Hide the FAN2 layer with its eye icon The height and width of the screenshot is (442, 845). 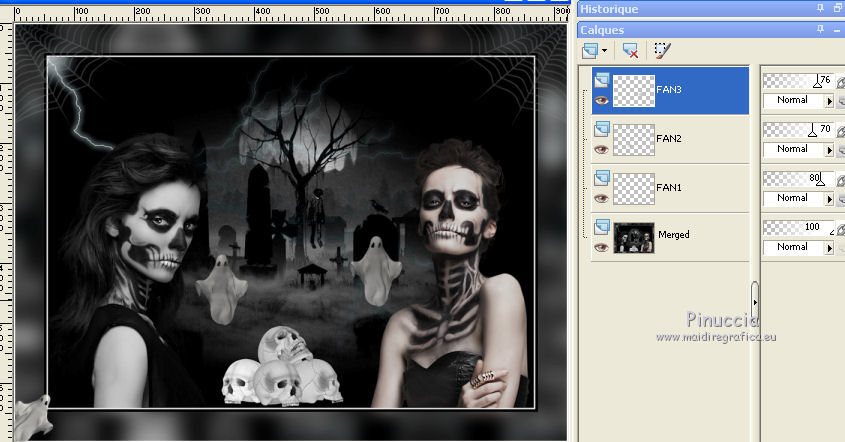coord(601,150)
